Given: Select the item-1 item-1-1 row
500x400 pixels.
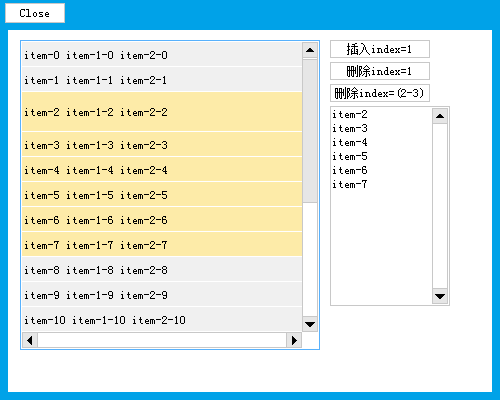Looking at the screenshot, I should point(162,79).
